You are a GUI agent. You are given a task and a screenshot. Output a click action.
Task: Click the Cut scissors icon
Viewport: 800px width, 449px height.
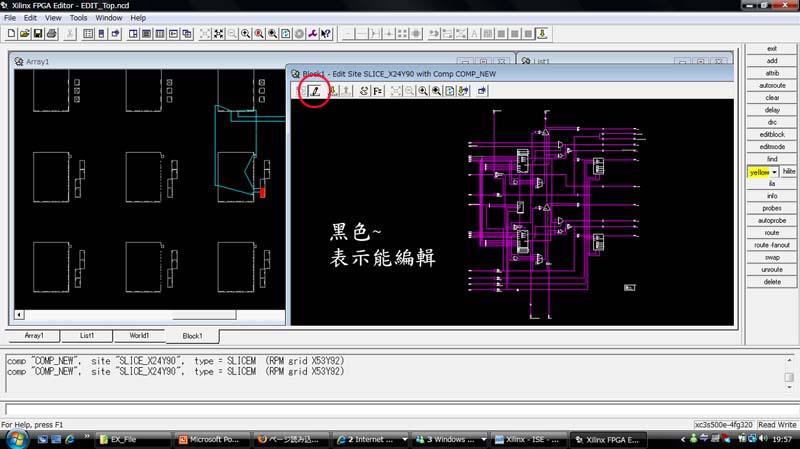70,34
